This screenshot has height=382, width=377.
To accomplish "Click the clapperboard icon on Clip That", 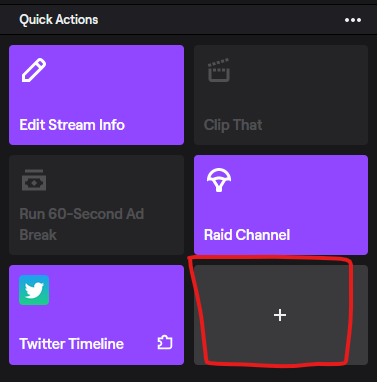I will [x=219, y=70].
